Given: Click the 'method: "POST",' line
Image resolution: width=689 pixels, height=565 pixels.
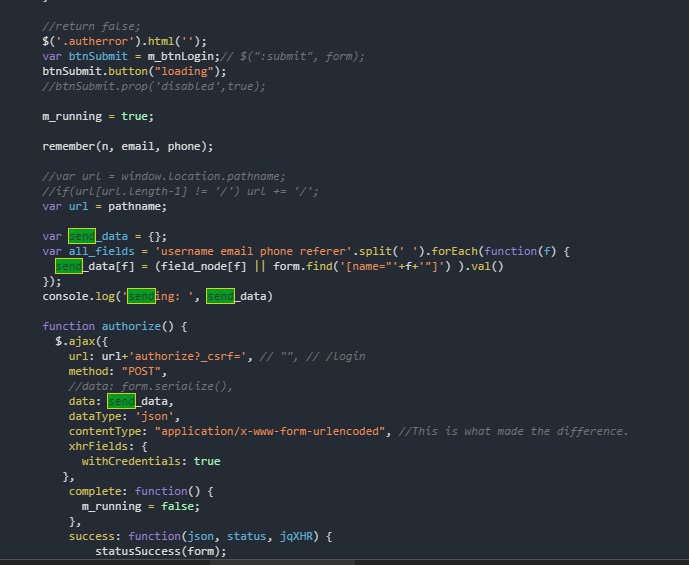Looking at the screenshot, I should 118,371.
